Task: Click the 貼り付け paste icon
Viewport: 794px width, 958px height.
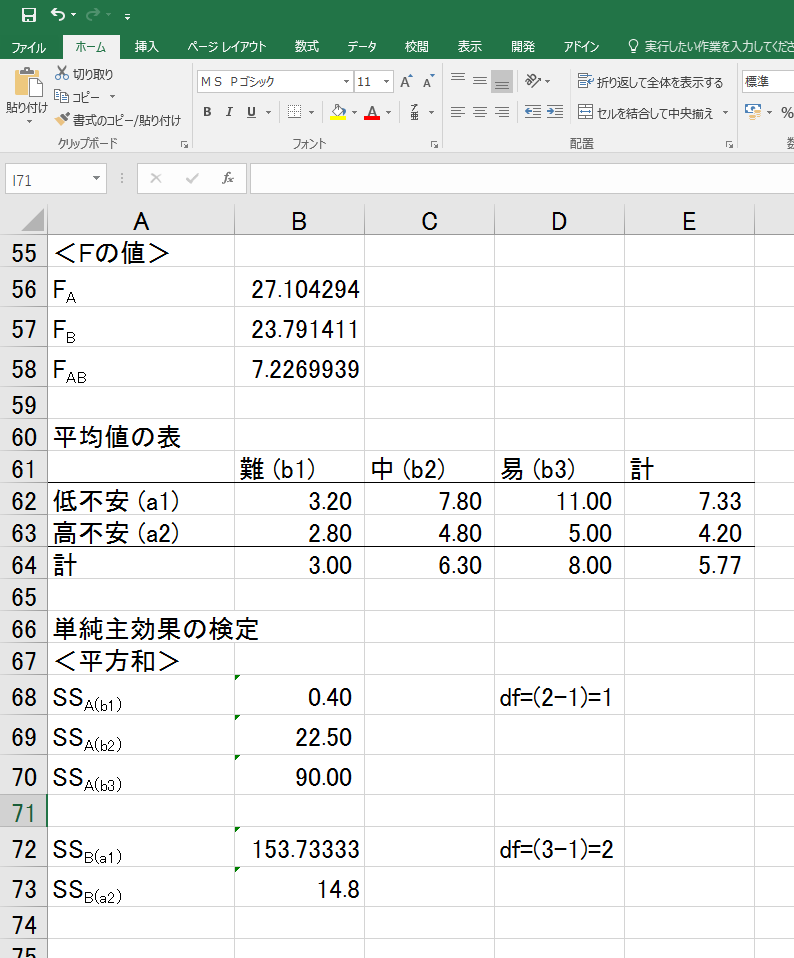Action: 27,82
